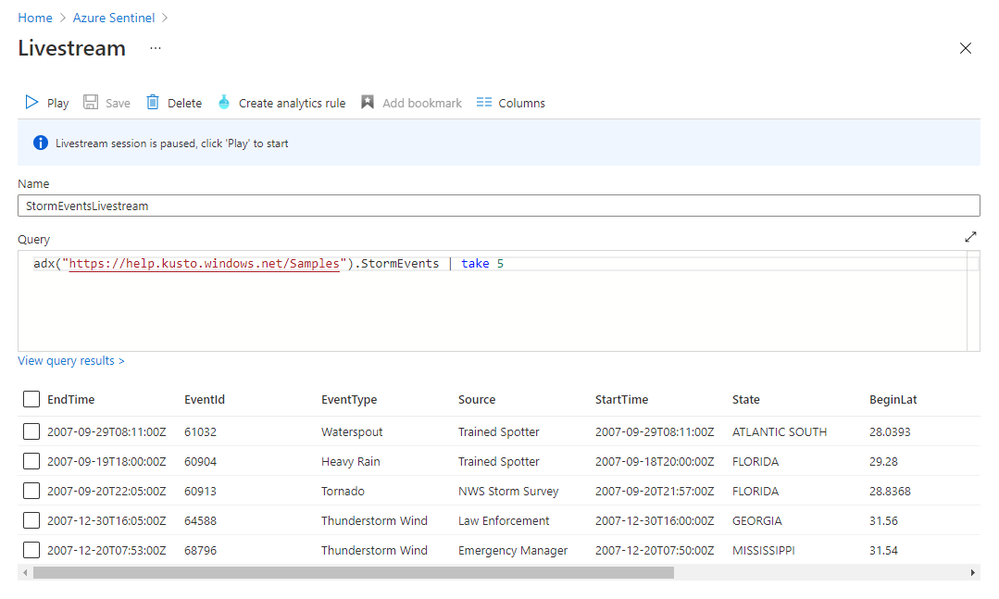This screenshot has width=999, height=599.
Task: Click the Columns icon in toolbar
Action: [484, 103]
